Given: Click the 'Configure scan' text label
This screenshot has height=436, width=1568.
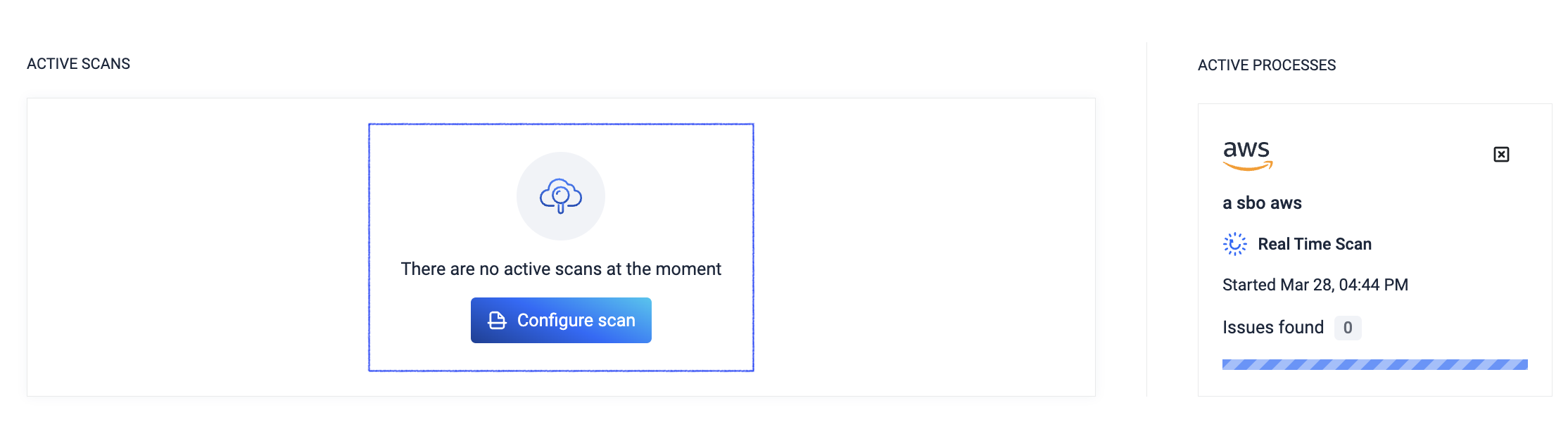Looking at the screenshot, I should [x=576, y=321].
